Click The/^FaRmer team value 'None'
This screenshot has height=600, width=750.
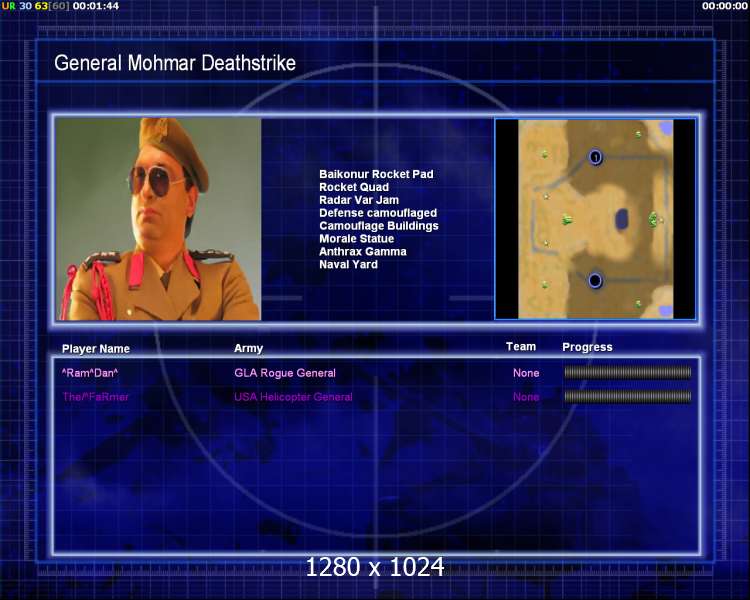pyautogui.click(x=526, y=397)
